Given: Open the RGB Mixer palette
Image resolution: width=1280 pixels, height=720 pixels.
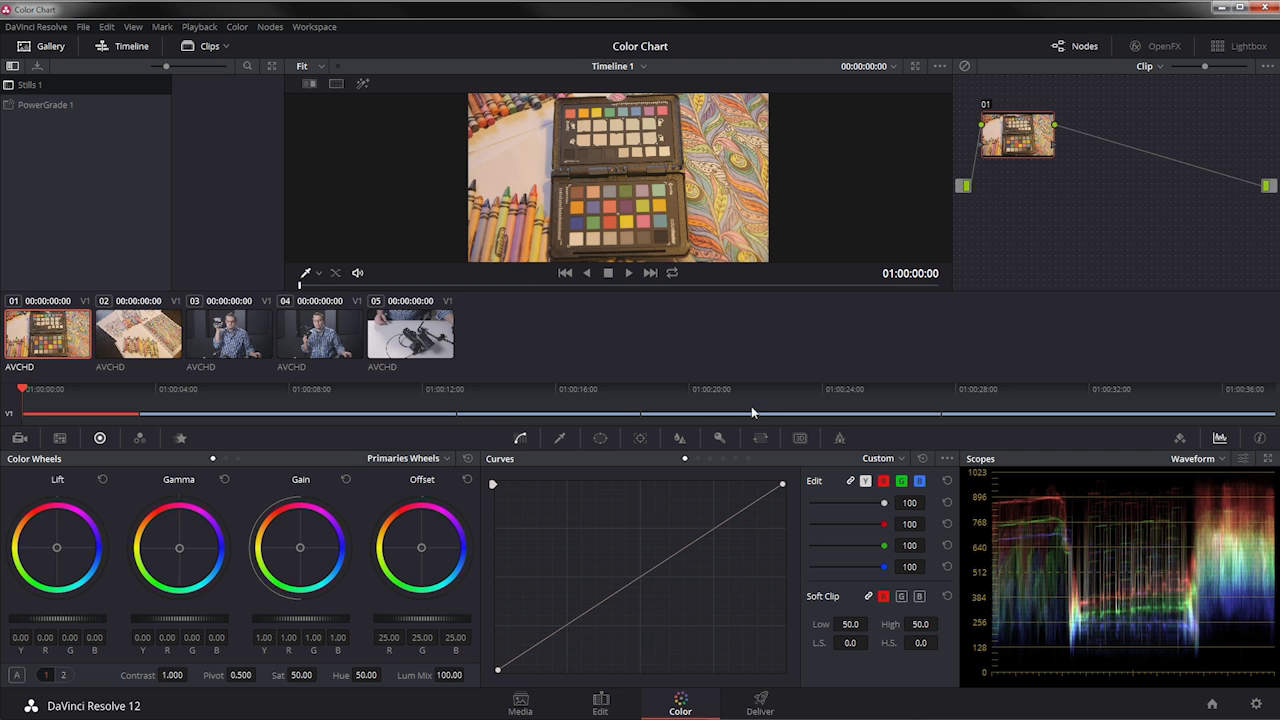Looking at the screenshot, I should (x=140, y=438).
